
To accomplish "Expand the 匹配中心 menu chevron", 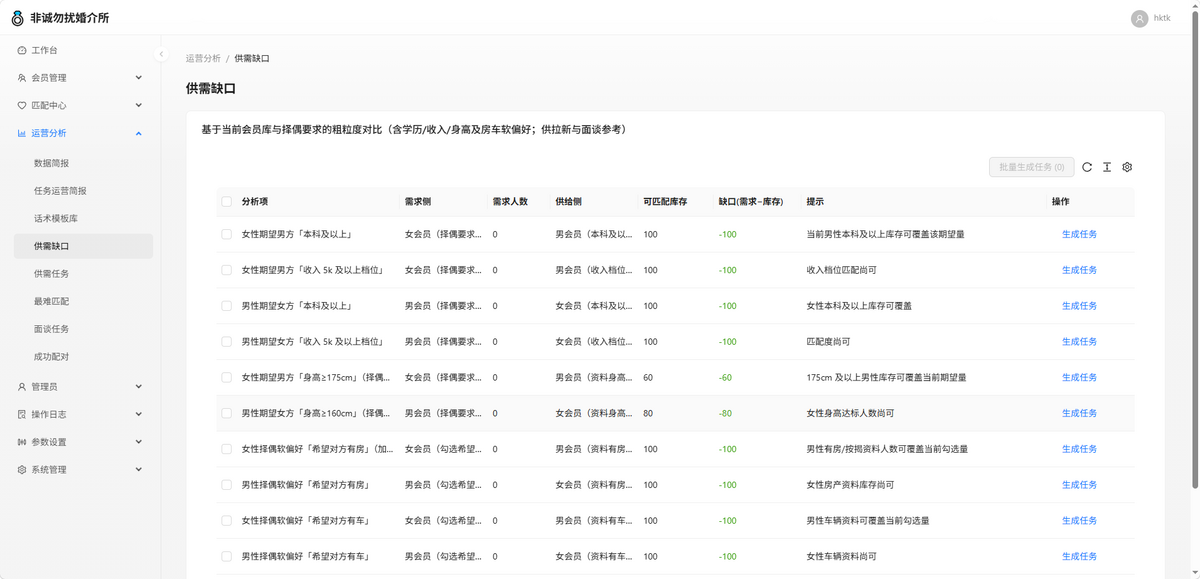I will click(x=139, y=105).
